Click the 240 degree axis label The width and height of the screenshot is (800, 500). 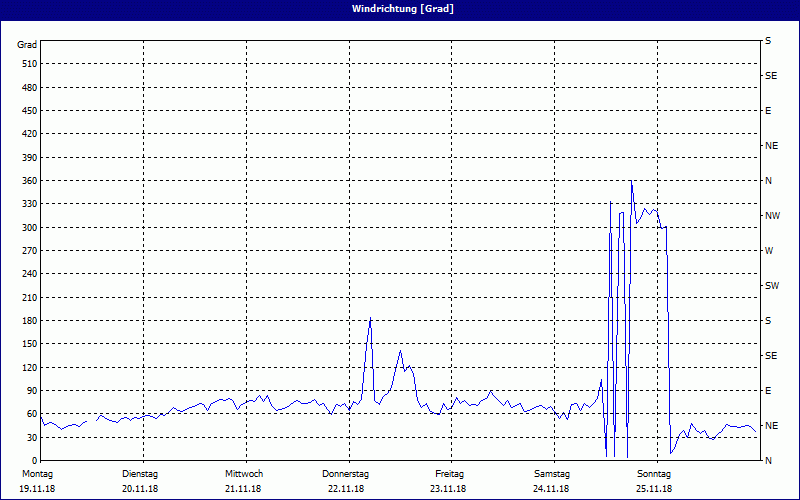coord(30,274)
